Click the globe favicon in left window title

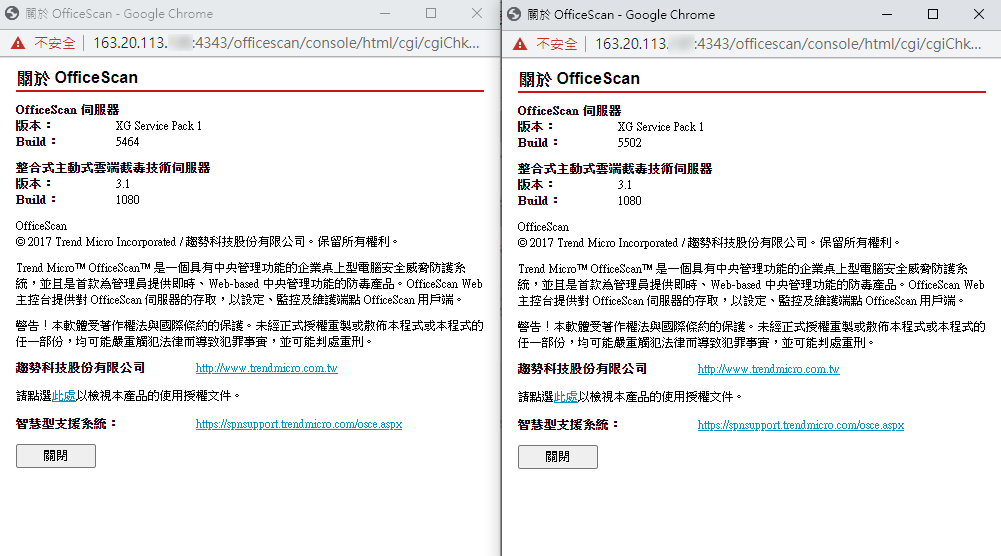click(x=11, y=13)
